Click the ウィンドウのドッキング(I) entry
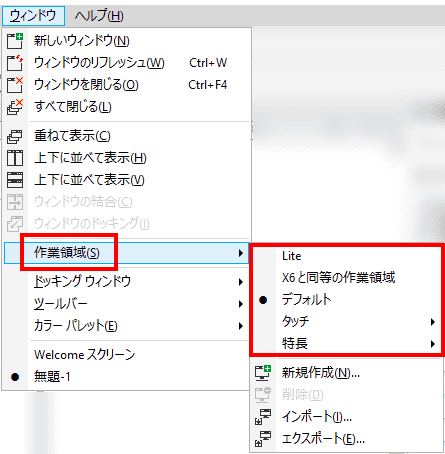The image size is (445, 454). point(127,224)
